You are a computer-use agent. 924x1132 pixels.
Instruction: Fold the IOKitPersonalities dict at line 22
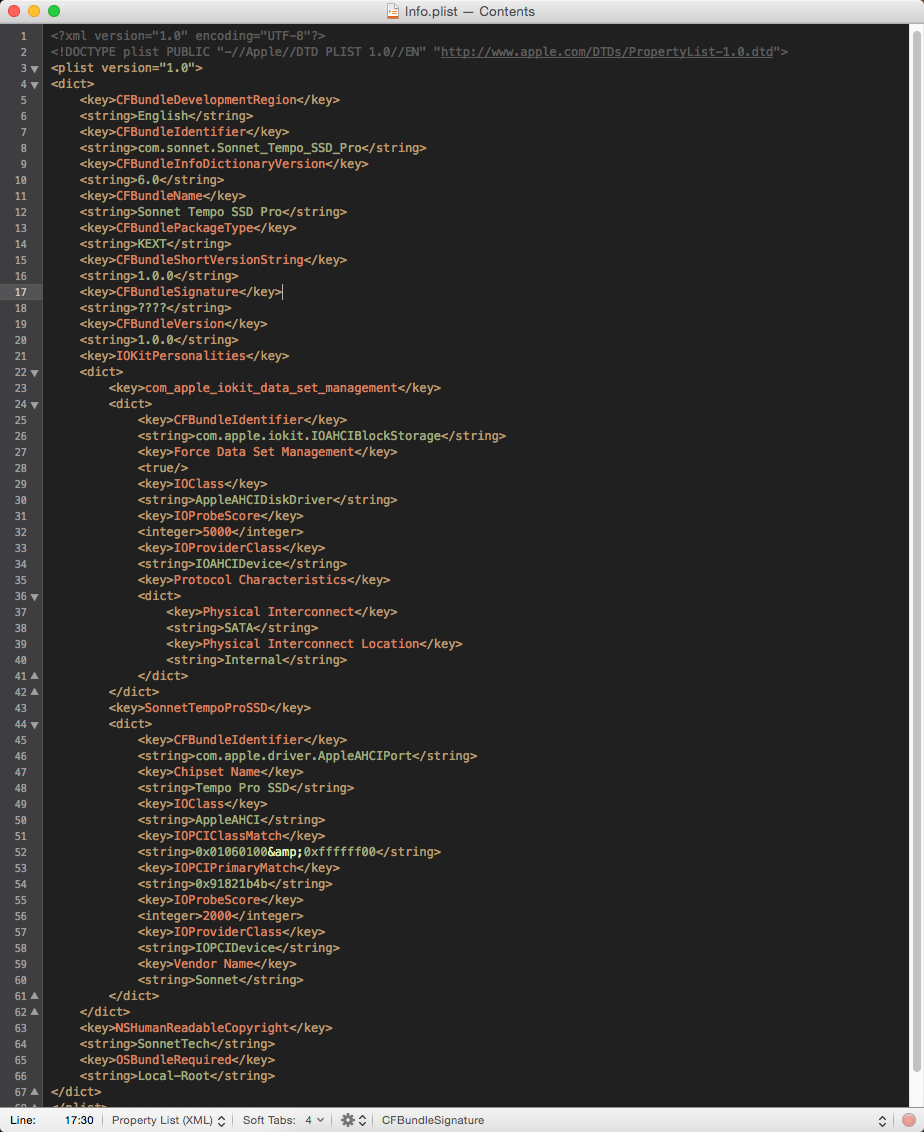34,373
